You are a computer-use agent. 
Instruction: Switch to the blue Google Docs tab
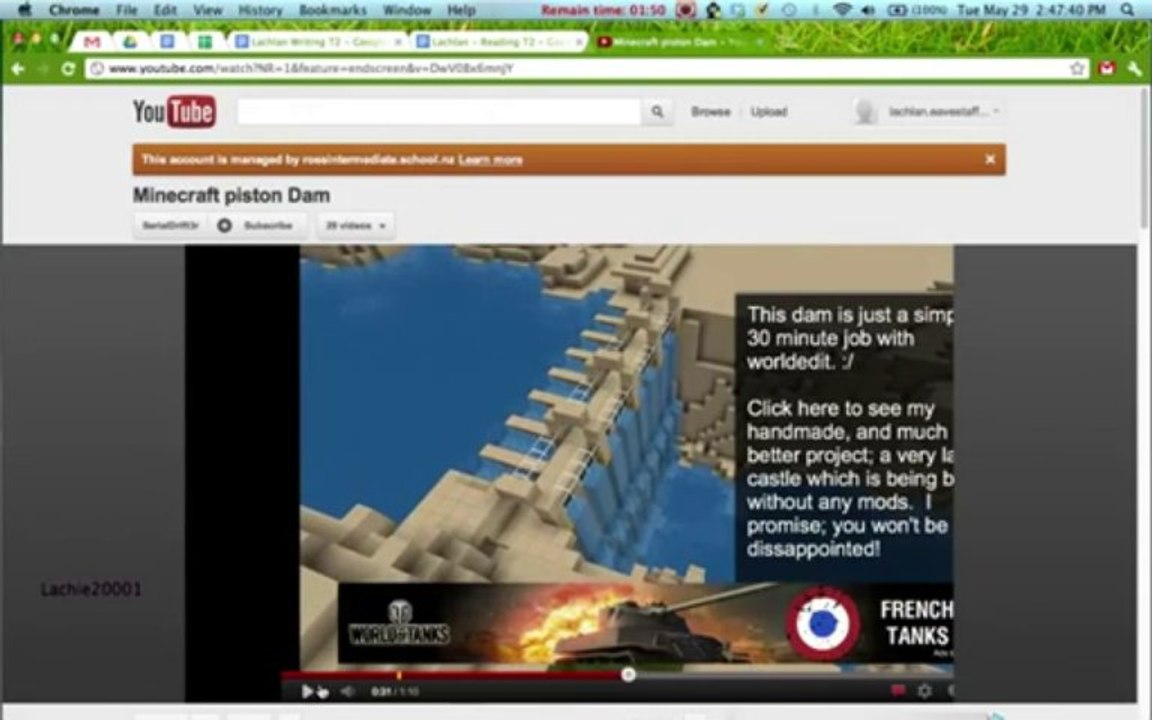click(x=168, y=42)
